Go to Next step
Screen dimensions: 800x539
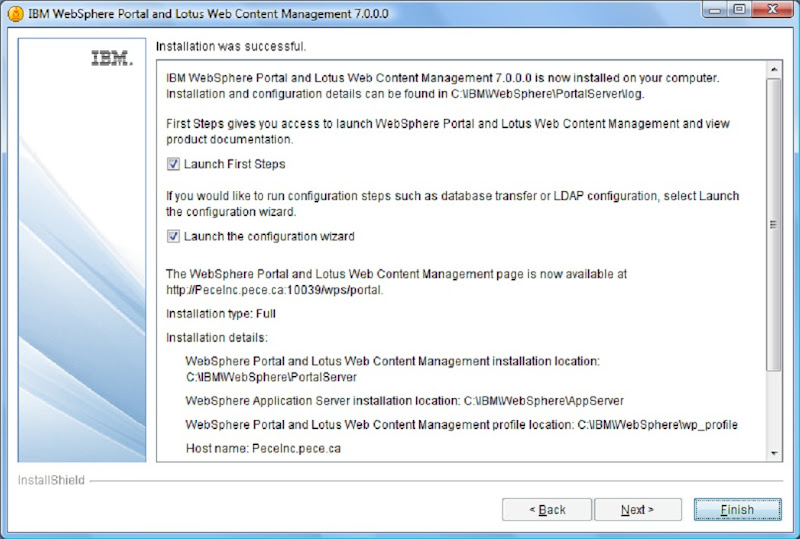(x=637, y=509)
